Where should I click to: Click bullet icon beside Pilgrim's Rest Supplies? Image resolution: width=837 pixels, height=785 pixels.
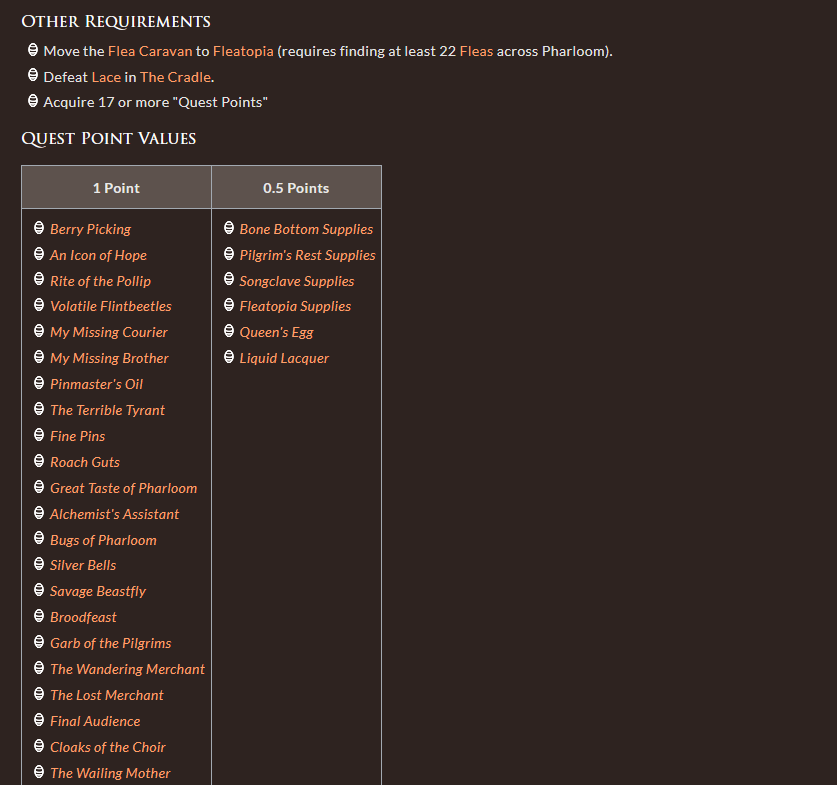point(229,253)
